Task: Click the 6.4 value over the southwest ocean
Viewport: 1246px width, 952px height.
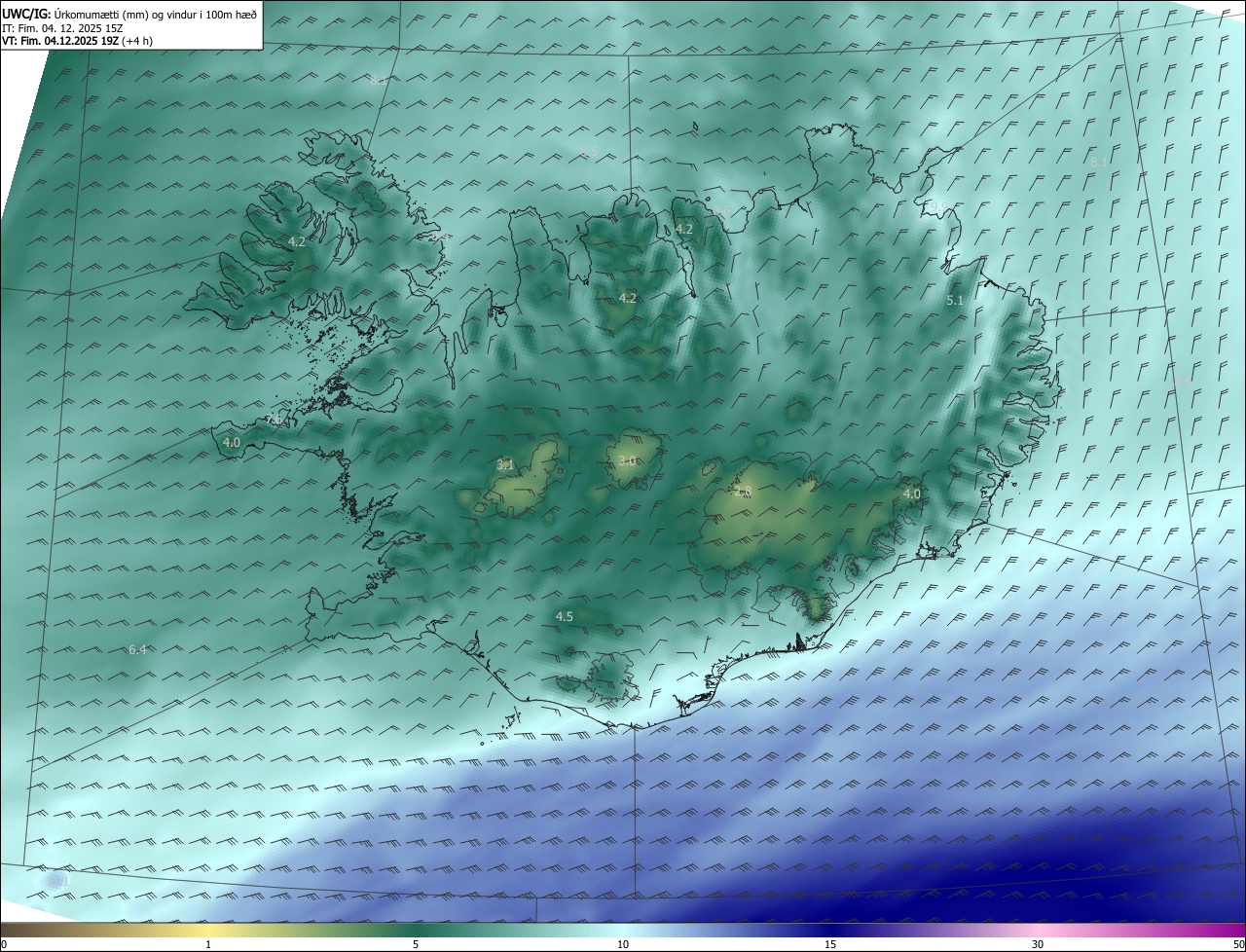Action: (137, 649)
